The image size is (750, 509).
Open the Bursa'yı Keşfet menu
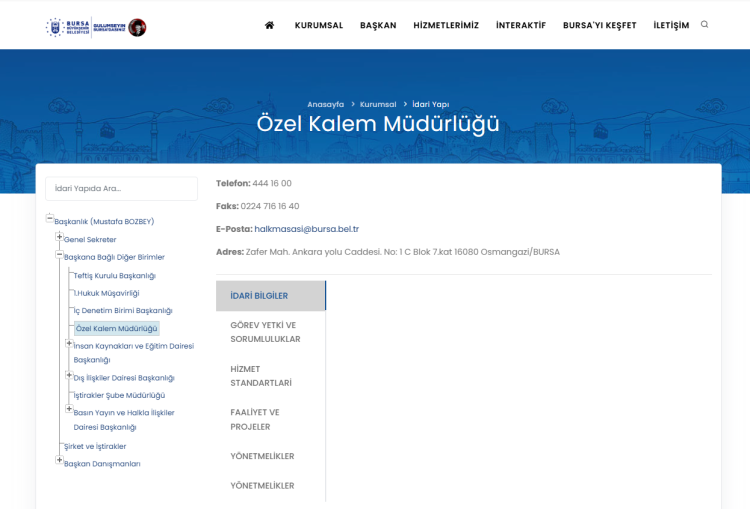click(x=599, y=25)
